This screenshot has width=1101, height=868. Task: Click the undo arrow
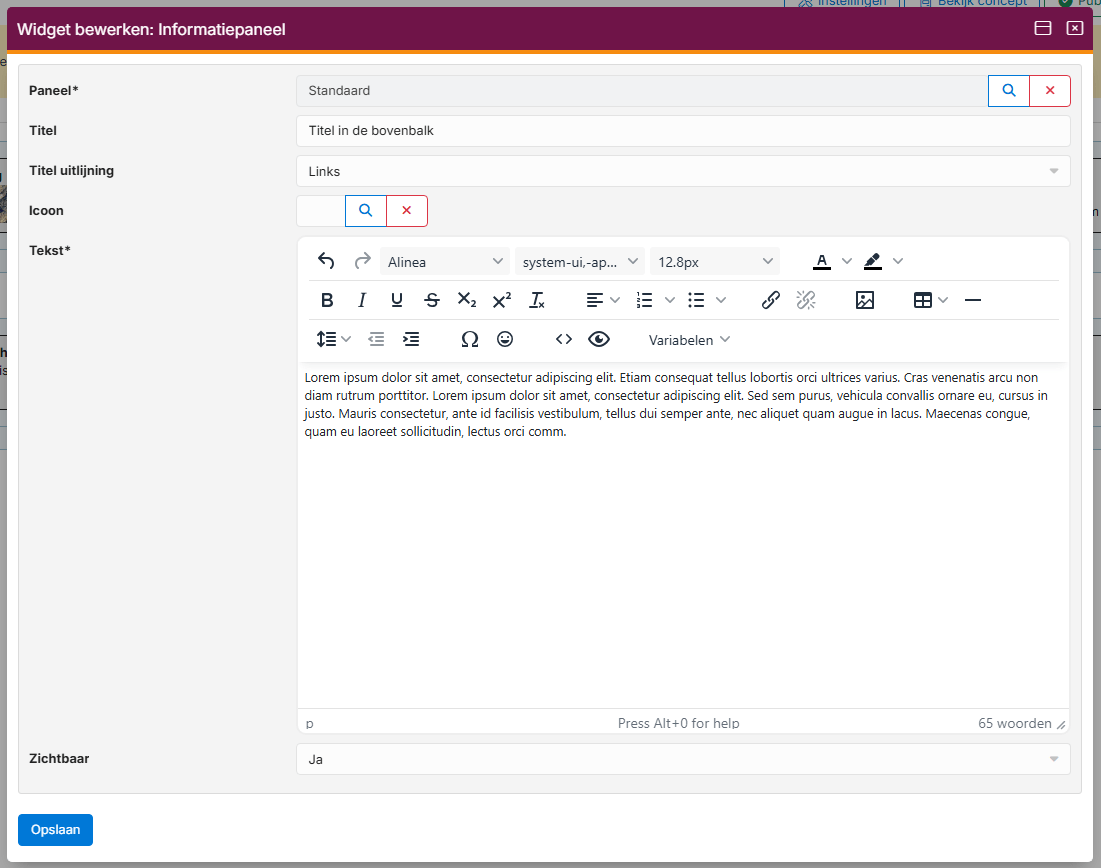point(326,261)
